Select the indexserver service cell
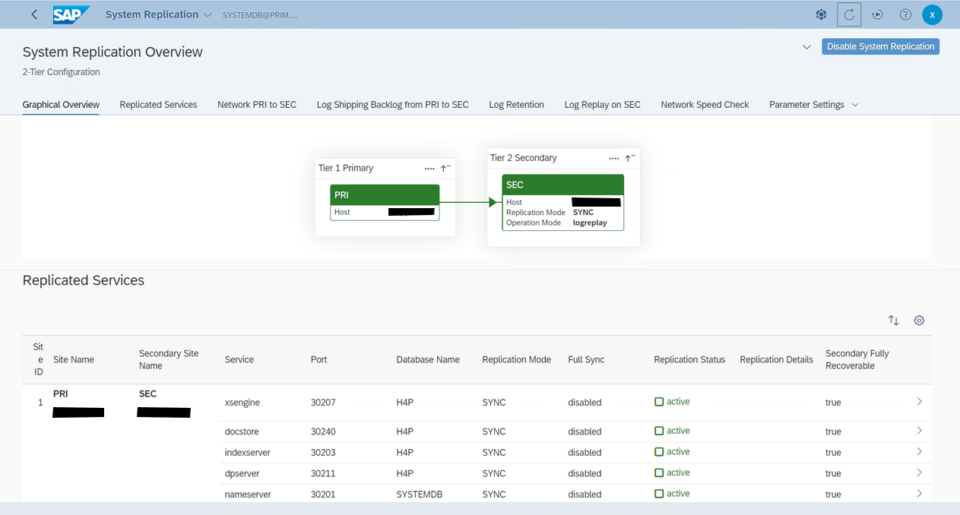Screen dimensions: 960x515 247,453
